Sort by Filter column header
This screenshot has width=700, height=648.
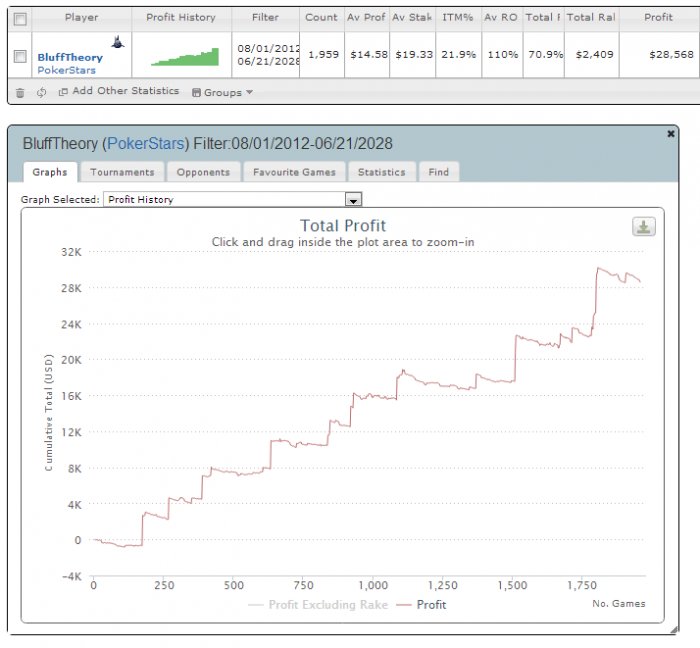click(x=265, y=17)
